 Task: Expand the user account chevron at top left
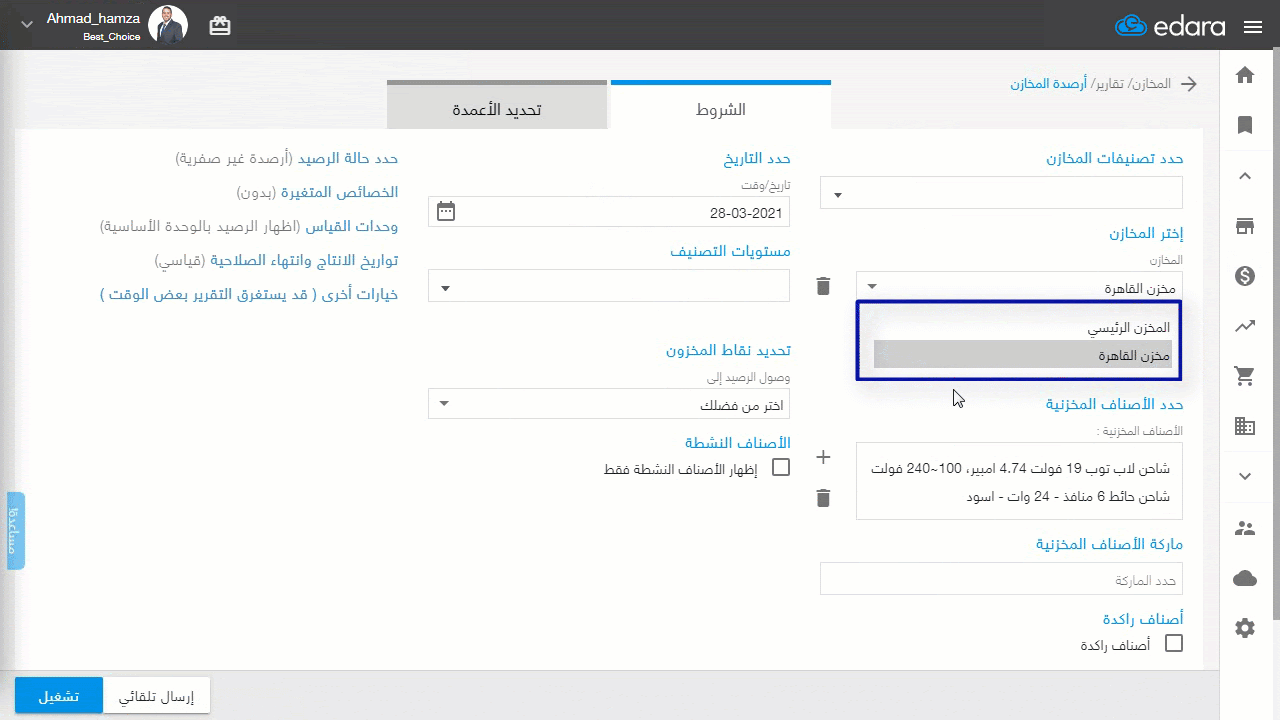pyautogui.click(x=26, y=25)
